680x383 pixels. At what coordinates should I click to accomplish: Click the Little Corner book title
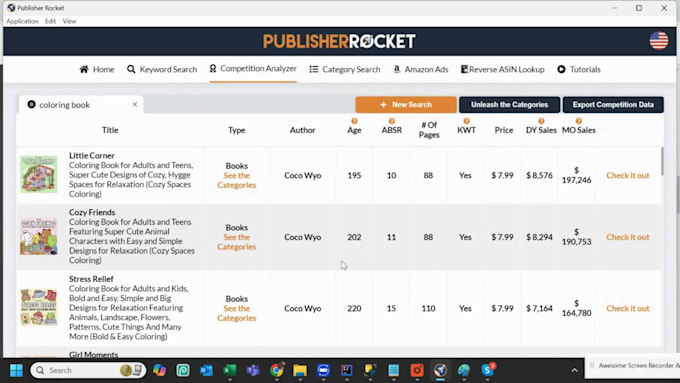click(x=92, y=155)
